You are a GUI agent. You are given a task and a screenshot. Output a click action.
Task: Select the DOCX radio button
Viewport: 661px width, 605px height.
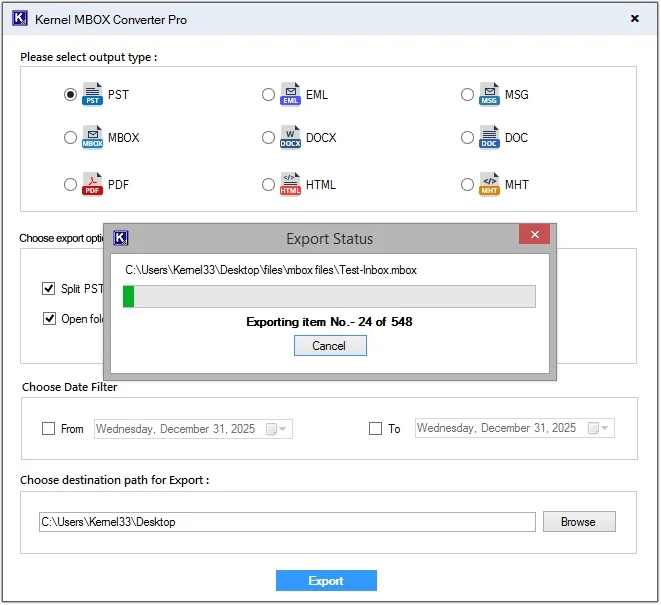coord(268,137)
